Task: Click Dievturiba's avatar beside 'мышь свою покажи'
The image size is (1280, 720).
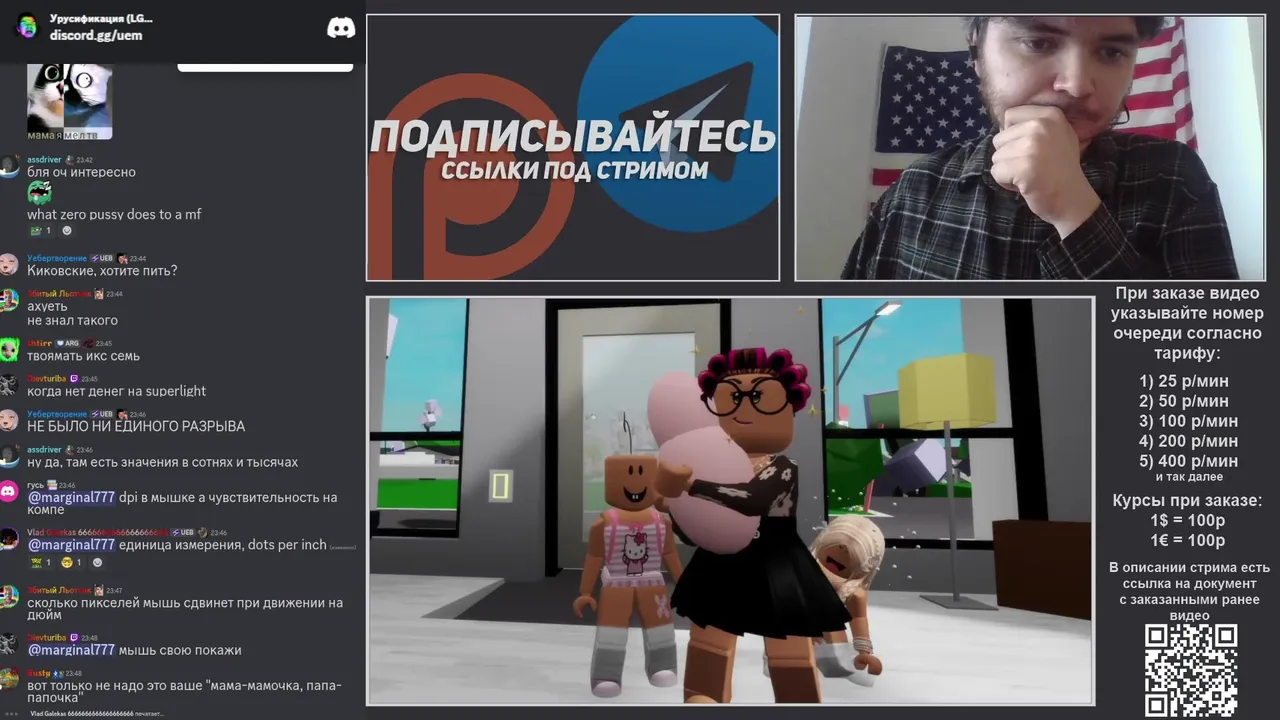Action: (9, 644)
